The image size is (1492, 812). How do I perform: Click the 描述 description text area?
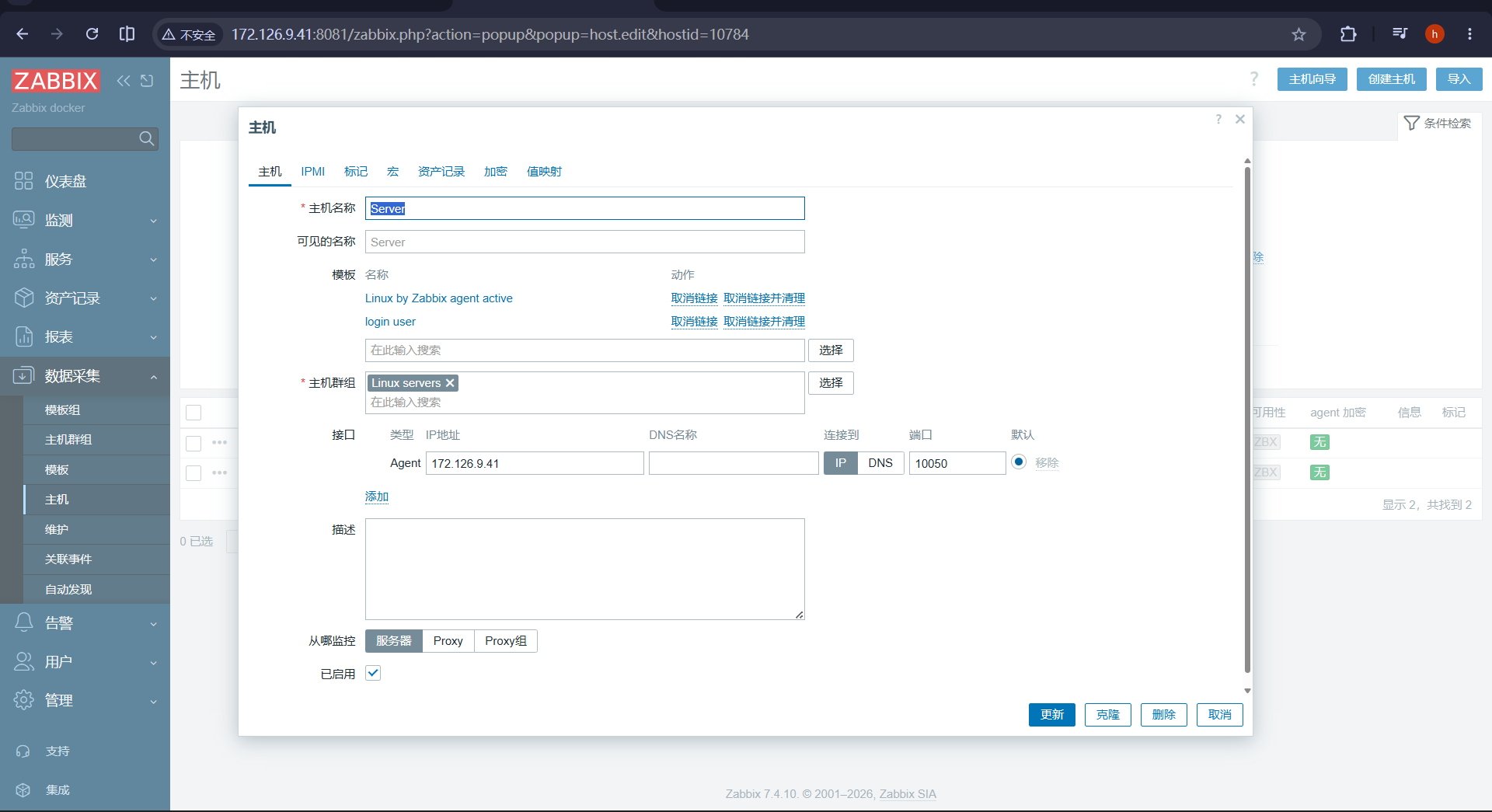point(585,569)
